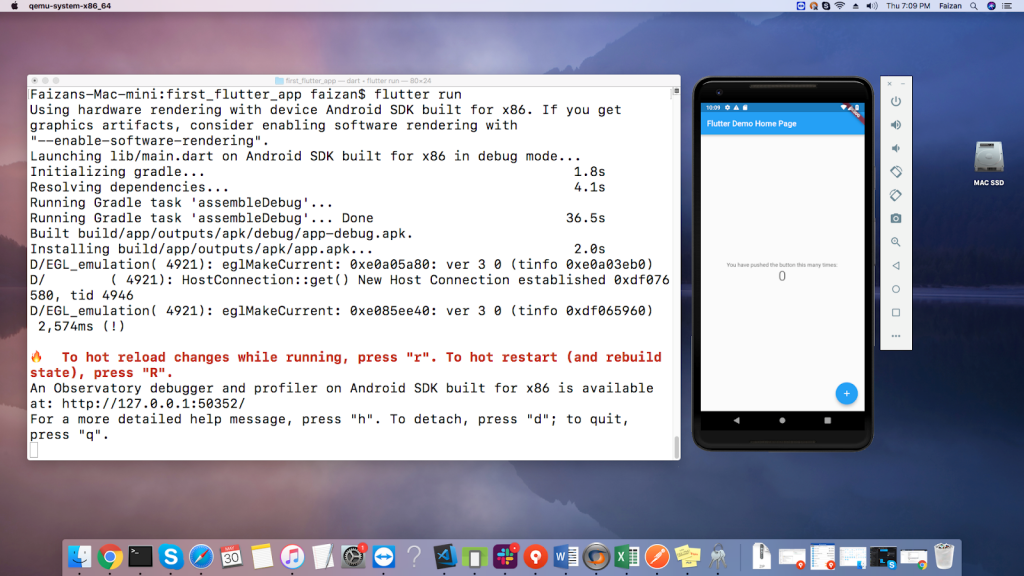Activate the emulator zoom tool
The width and height of the screenshot is (1024, 576).
(896, 241)
